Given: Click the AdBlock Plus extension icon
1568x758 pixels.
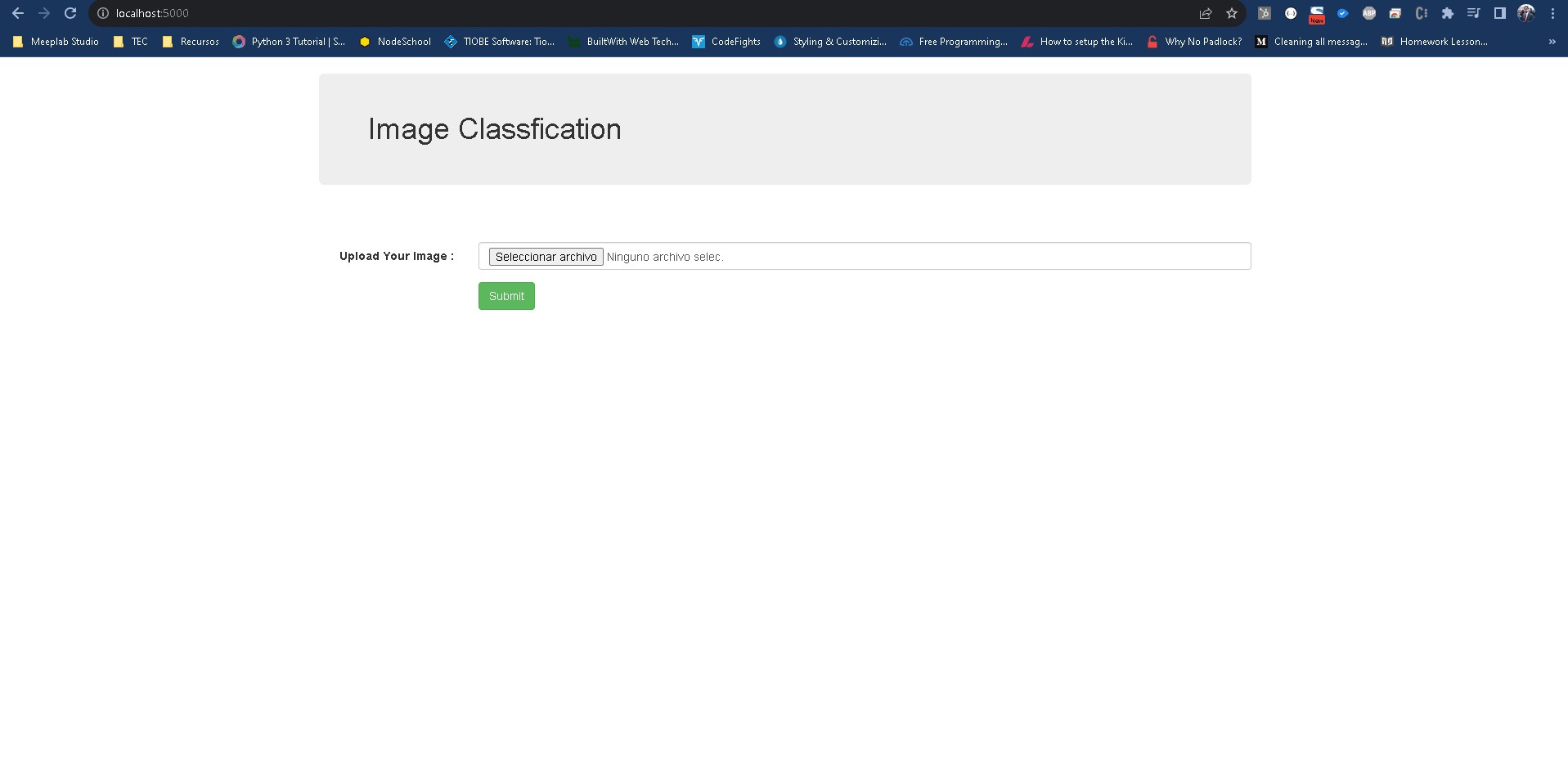Looking at the screenshot, I should pyautogui.click(x=1368, y=13).
